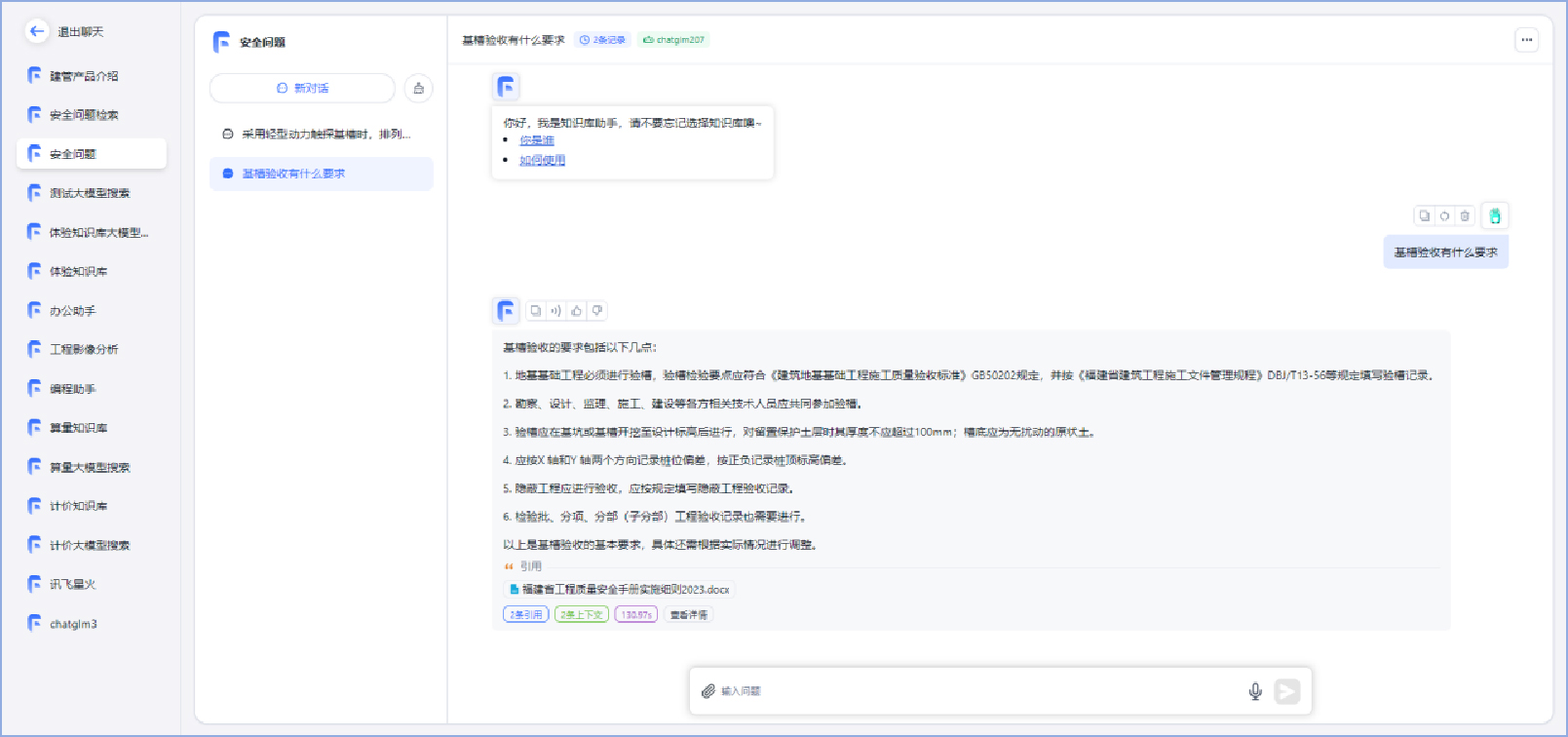1568x737 pixels.
Task: Open the 体验知识库 sidebar item
Action: tap(92, 271)
